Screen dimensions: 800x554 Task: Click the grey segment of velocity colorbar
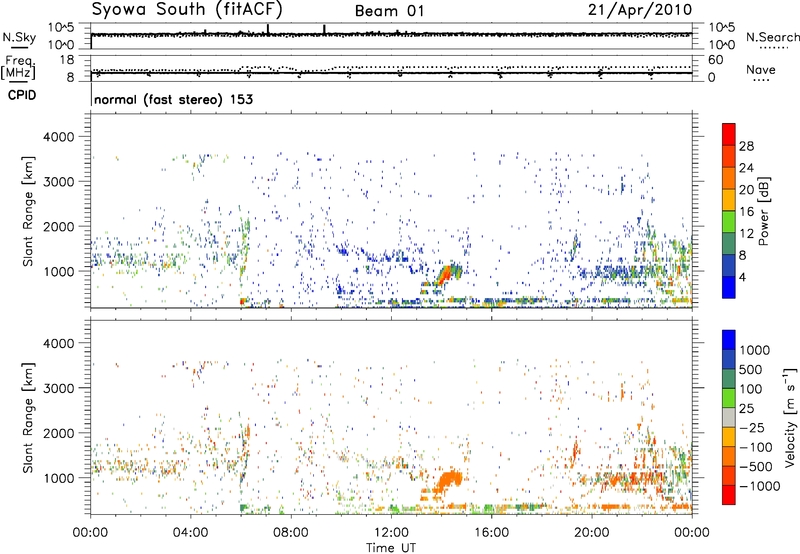point(729,417)
